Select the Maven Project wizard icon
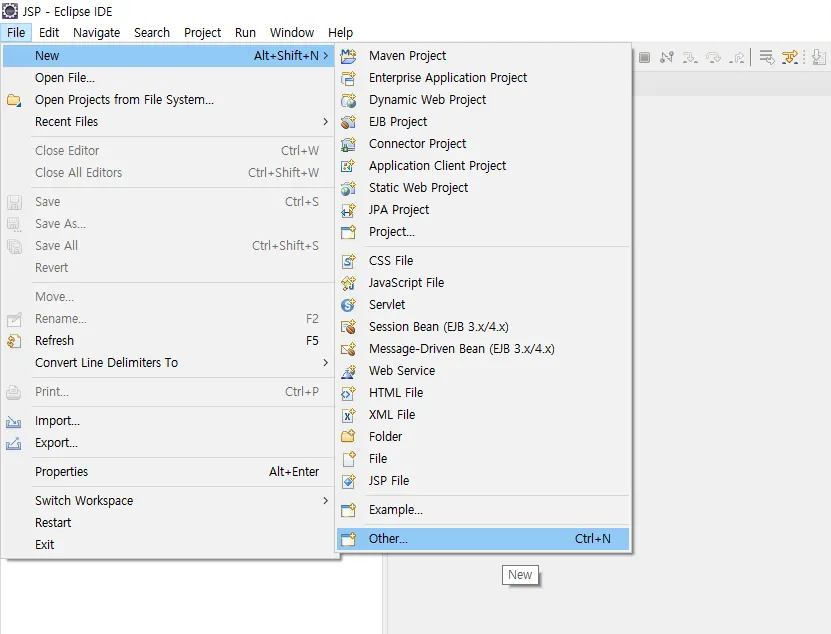 point(348,56)
